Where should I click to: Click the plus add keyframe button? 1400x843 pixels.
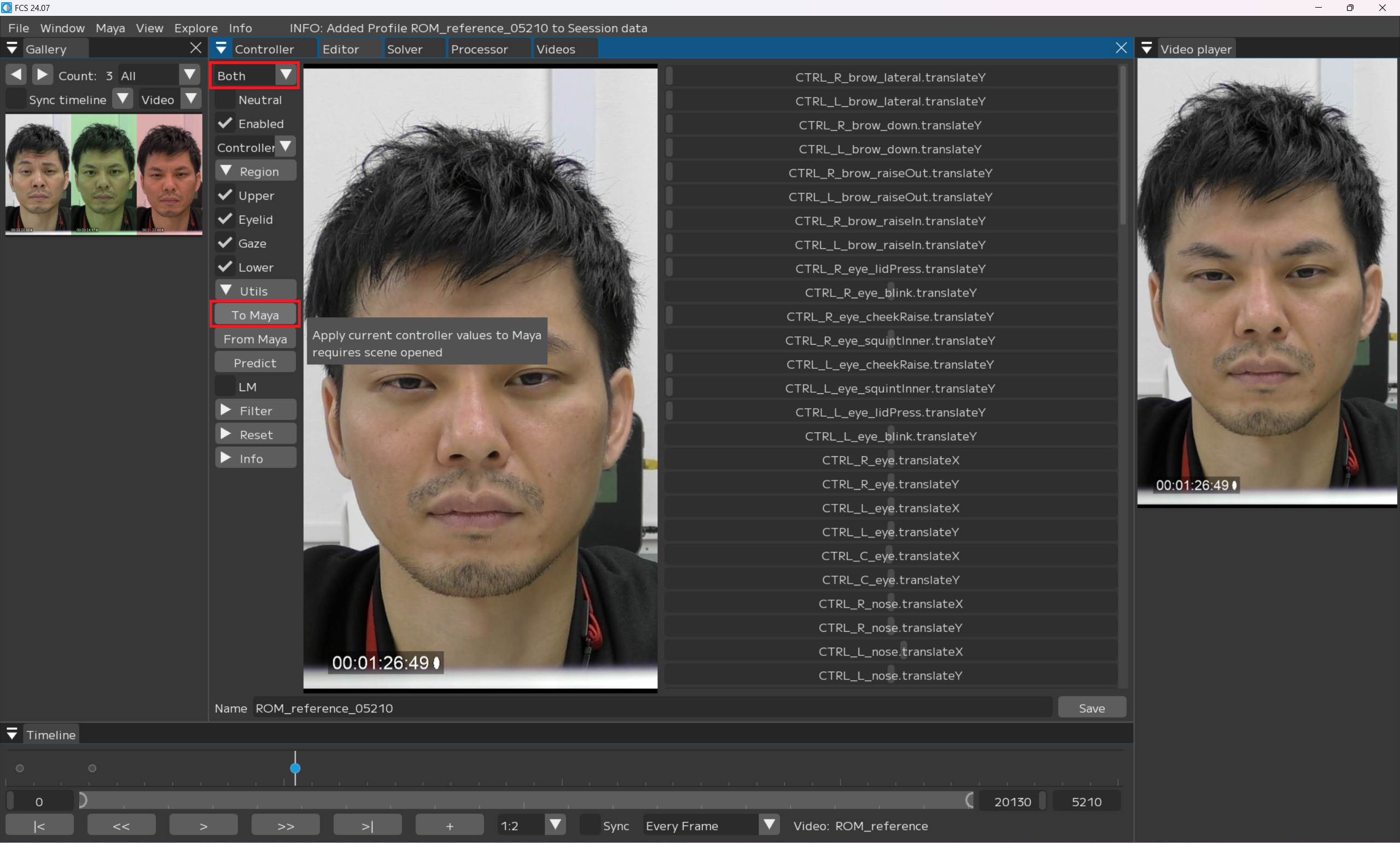click(x=449, y=825)
